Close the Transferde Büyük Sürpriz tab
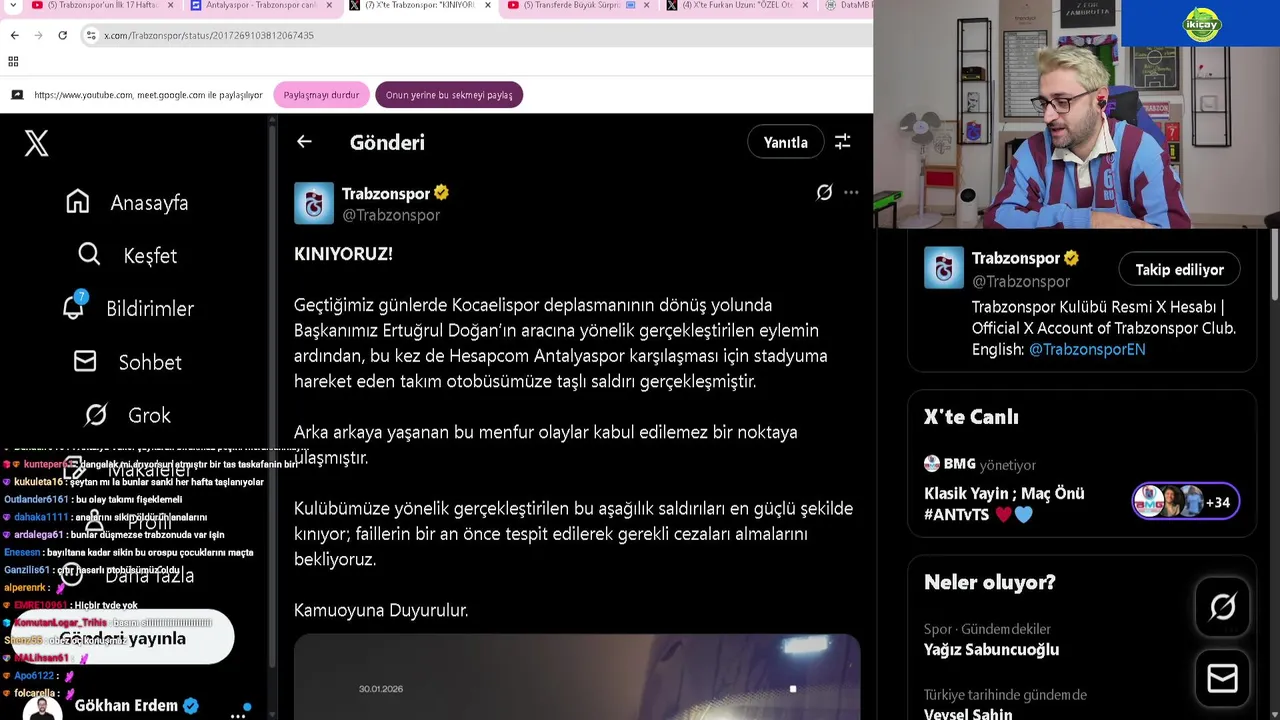Screen dimensions: 1280x720 (x=646, y=5)
